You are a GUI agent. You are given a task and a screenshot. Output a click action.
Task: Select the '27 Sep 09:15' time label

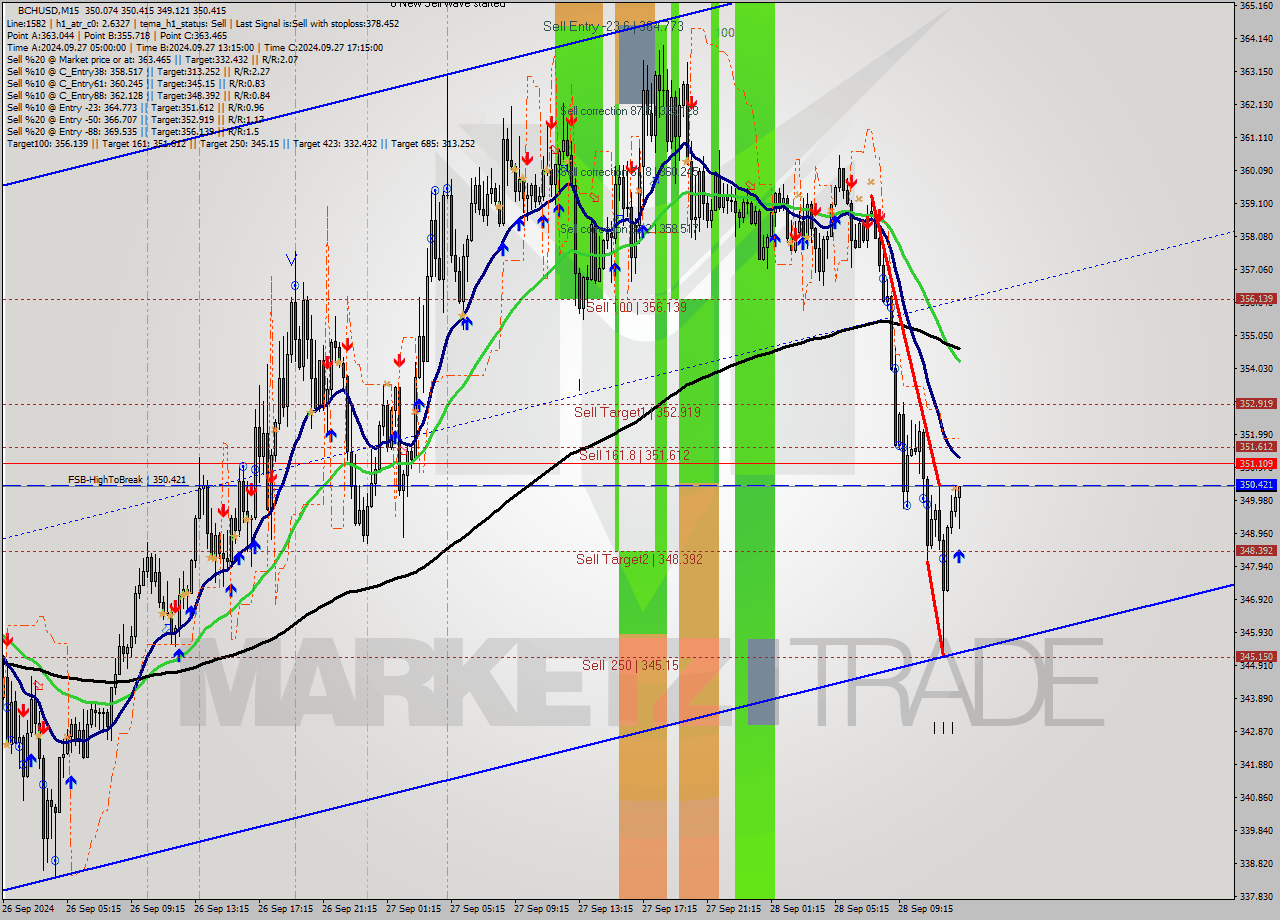(x=541, y=910)
